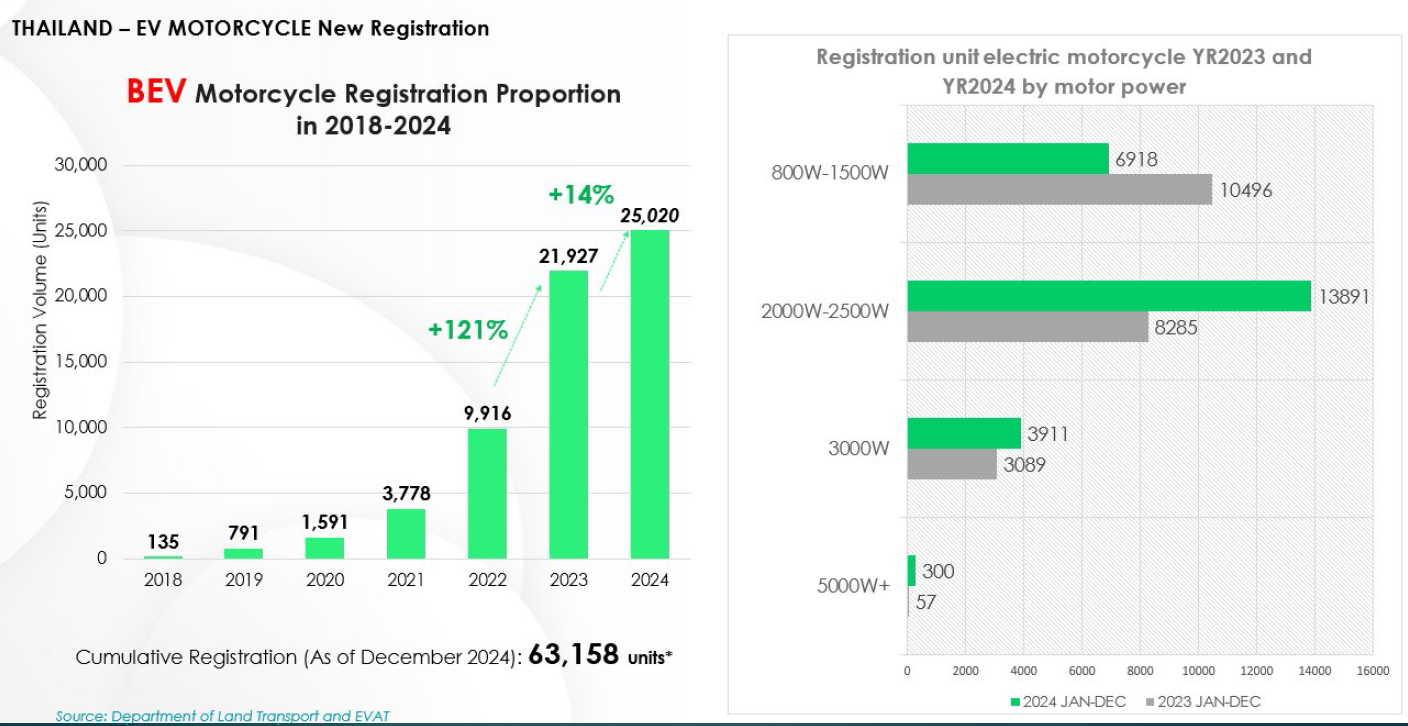This screenshot has height=726, width=1408.
Task: Click the 'Cumulative Registration (As of December 2024)' text
Action: pos(299,658)
